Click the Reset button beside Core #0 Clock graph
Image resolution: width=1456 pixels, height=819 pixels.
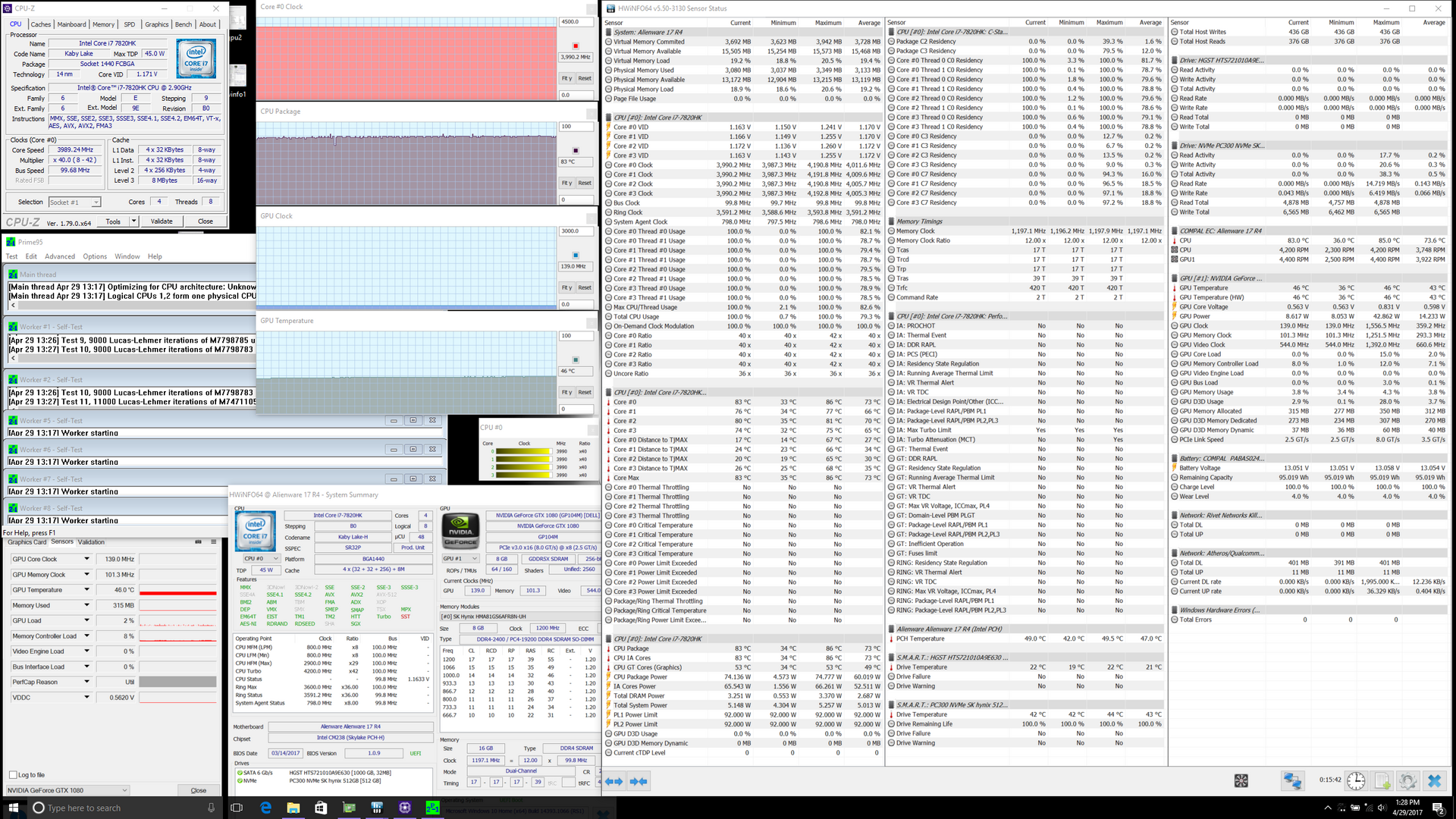pyautogui.click(x=584, y=78)
